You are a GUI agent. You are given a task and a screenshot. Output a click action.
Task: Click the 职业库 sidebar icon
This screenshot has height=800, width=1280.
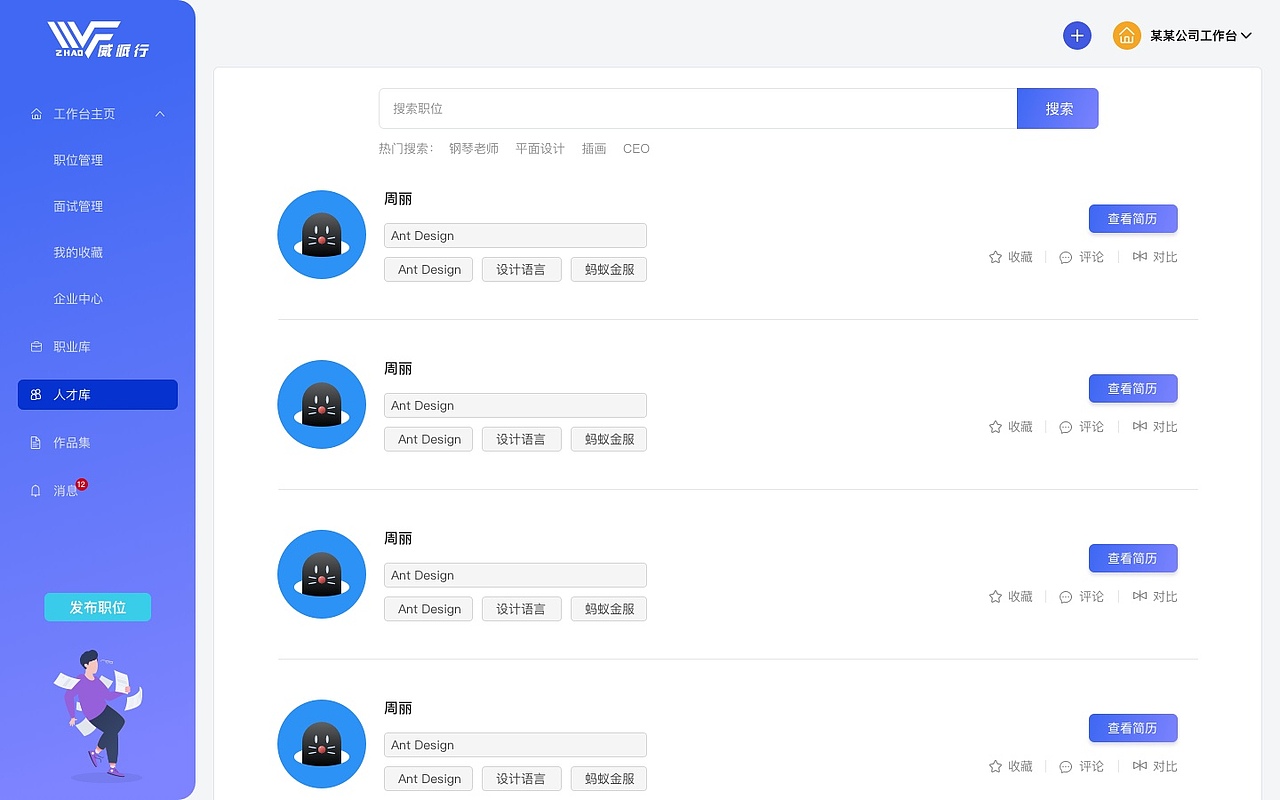coord(37,346)
